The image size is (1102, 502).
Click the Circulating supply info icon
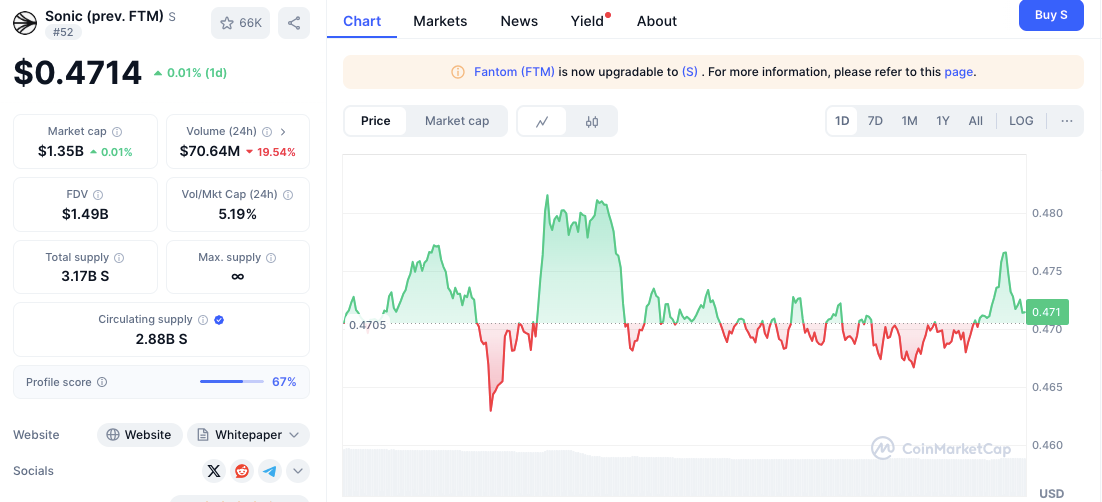[203, 320]
